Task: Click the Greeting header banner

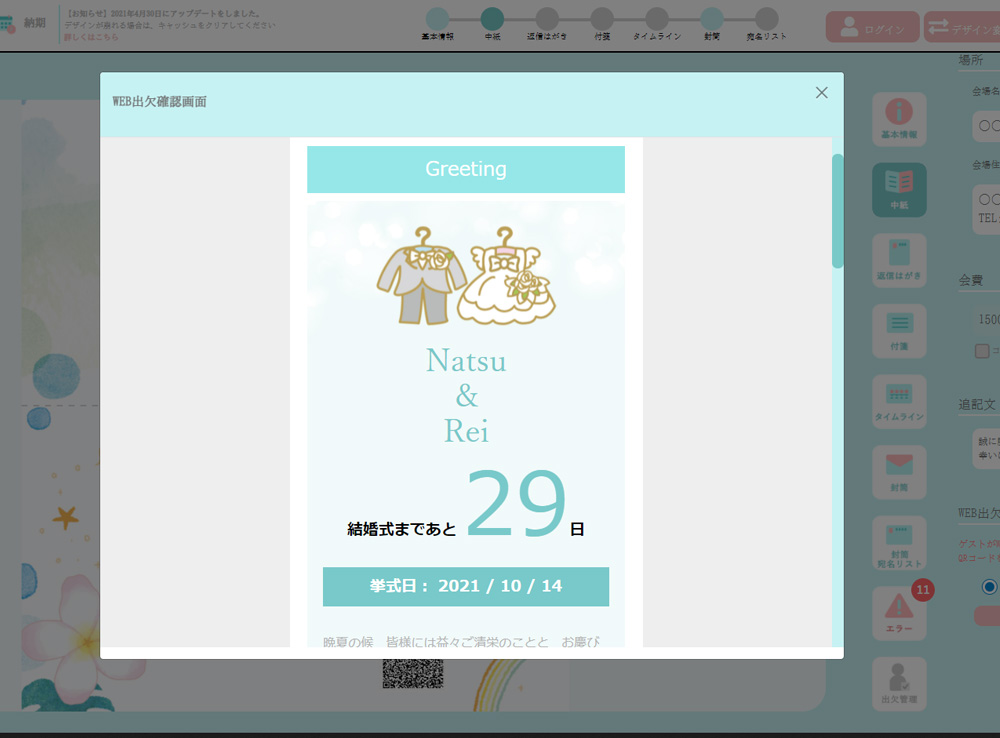Action: [466, 169]
